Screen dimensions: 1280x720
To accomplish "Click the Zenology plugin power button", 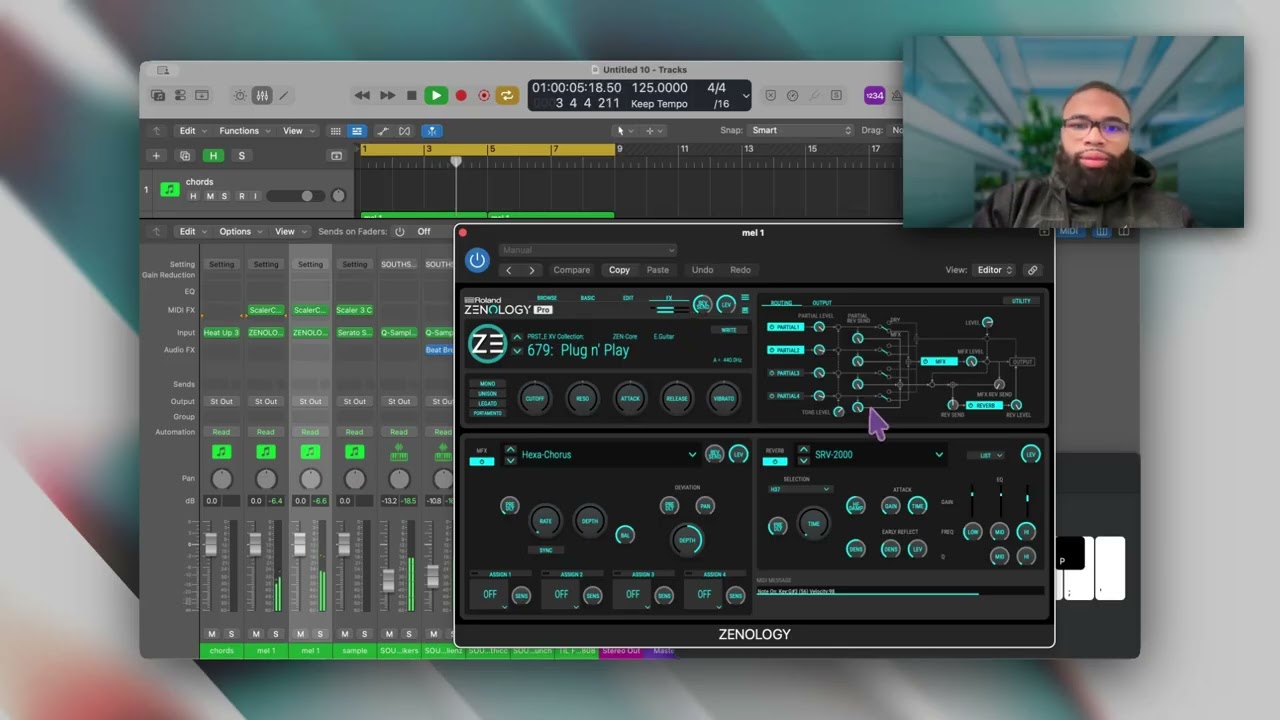I will point(477,260).
